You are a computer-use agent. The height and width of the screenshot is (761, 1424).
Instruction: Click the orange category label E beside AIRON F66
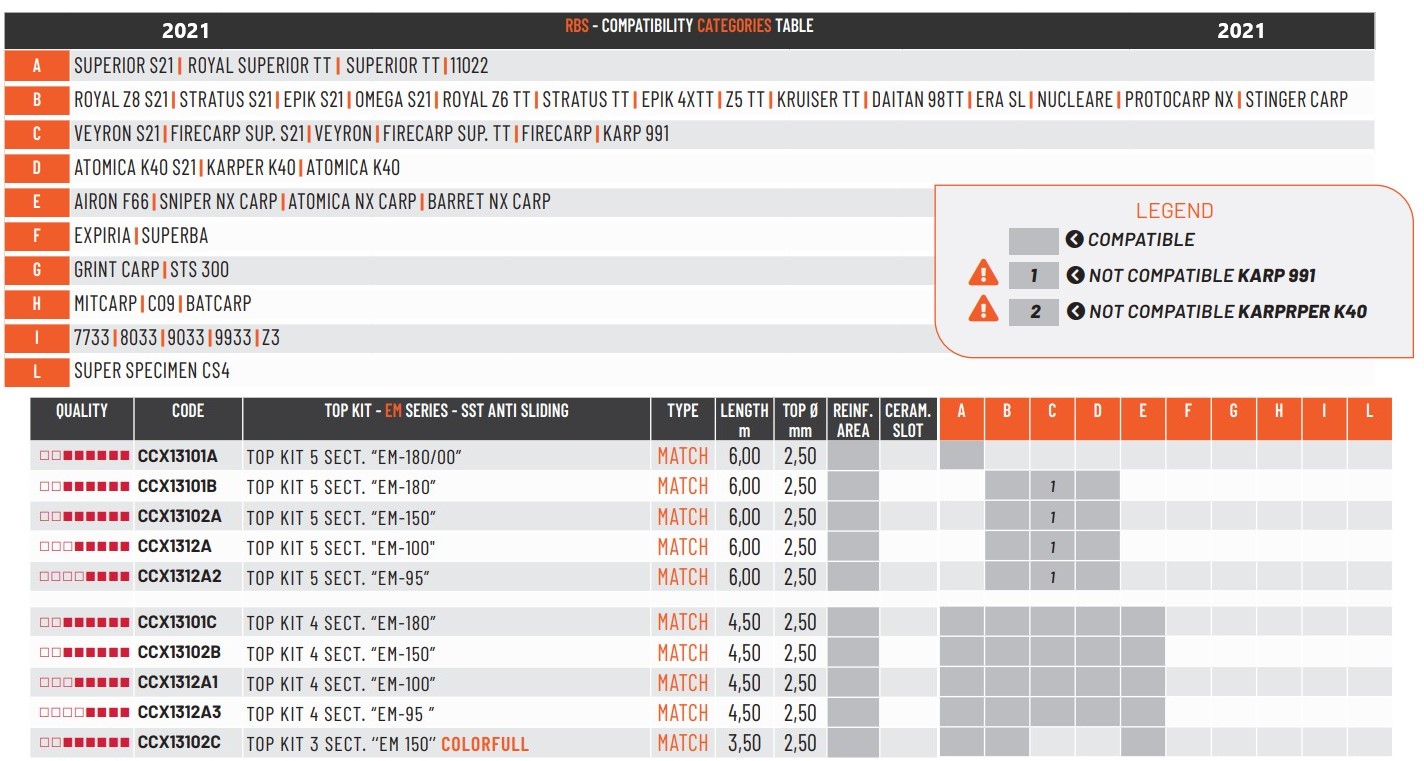coord(37,202)
